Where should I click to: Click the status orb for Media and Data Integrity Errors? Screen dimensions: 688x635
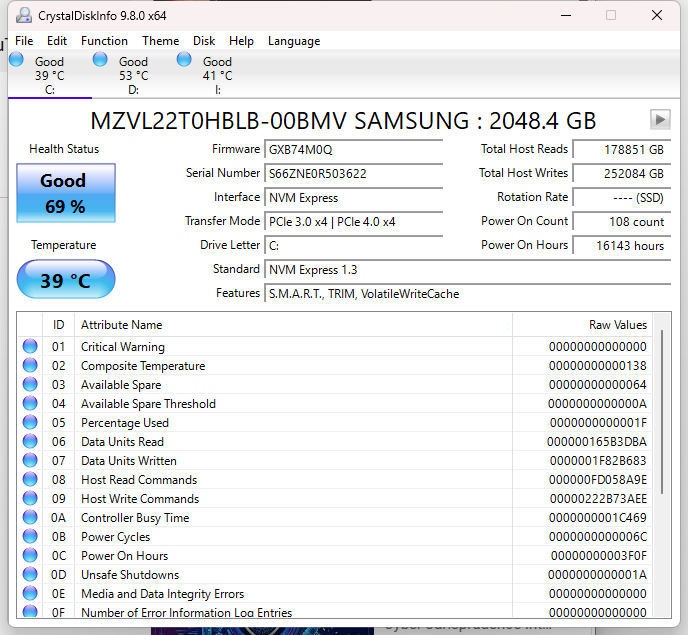point(30,593)
